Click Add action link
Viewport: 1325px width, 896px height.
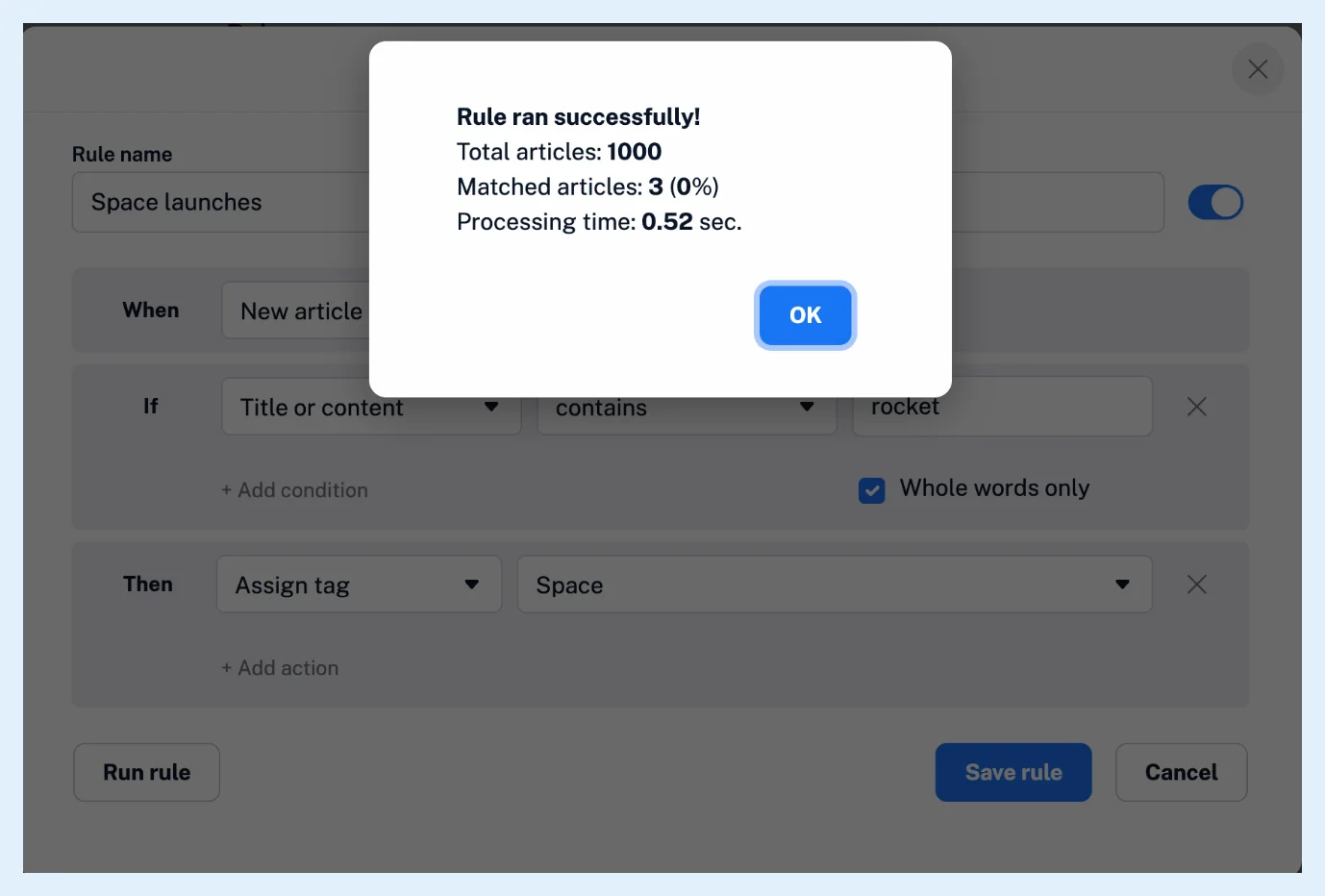click(x=280, y=668)
